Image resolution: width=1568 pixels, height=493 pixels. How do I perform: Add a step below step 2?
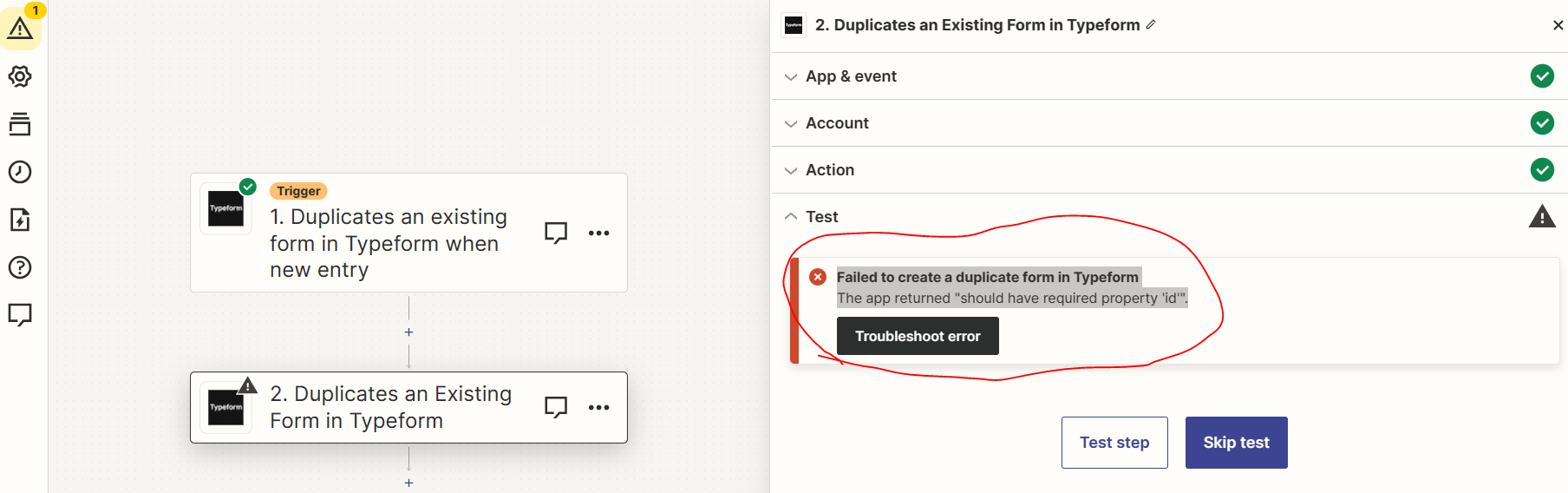[409, 483]
